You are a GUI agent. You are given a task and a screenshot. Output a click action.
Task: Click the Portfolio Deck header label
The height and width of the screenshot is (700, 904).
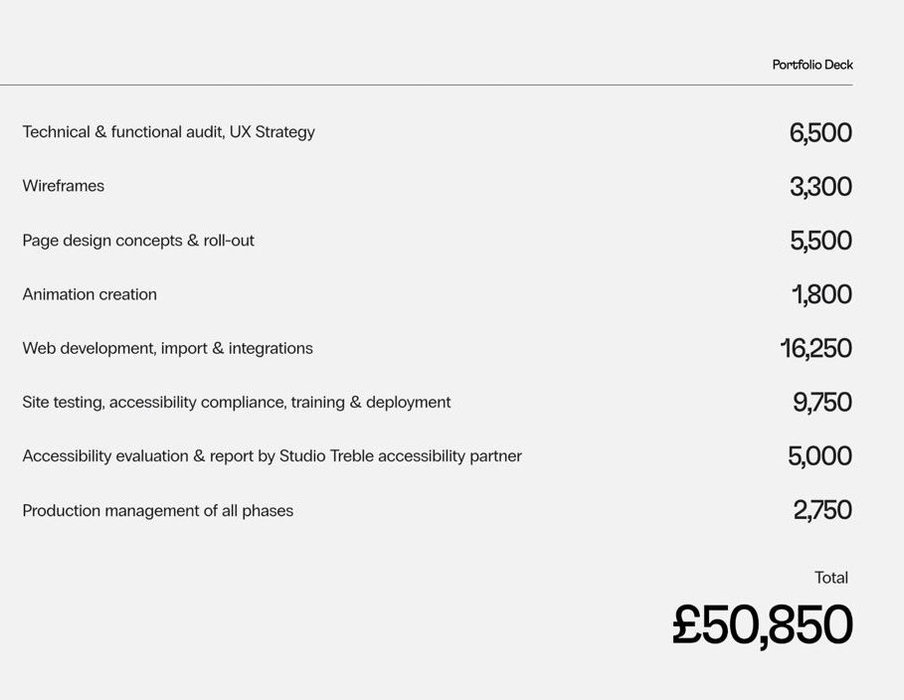coord(812,65)
